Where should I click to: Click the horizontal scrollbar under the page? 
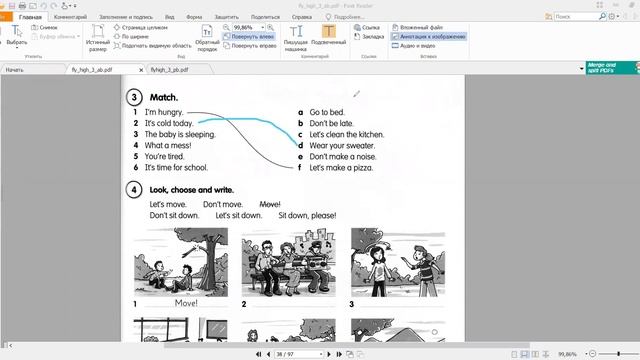pos(347,345)
